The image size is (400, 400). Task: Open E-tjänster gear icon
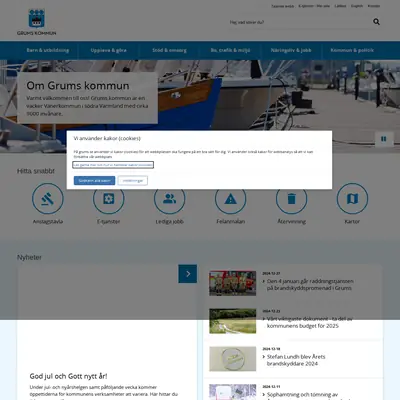108,199
